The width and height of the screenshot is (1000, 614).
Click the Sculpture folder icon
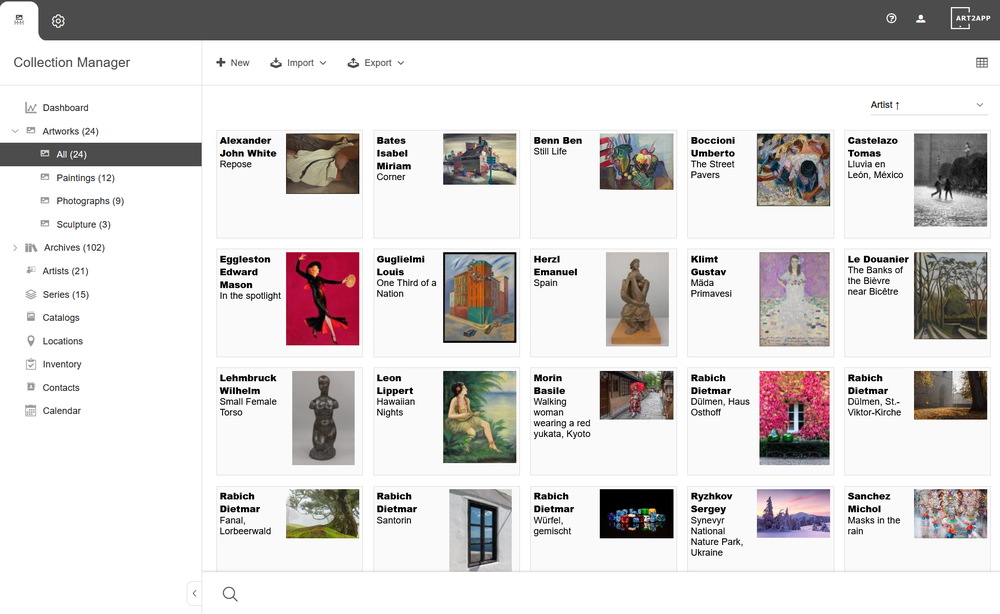point(45,224)
